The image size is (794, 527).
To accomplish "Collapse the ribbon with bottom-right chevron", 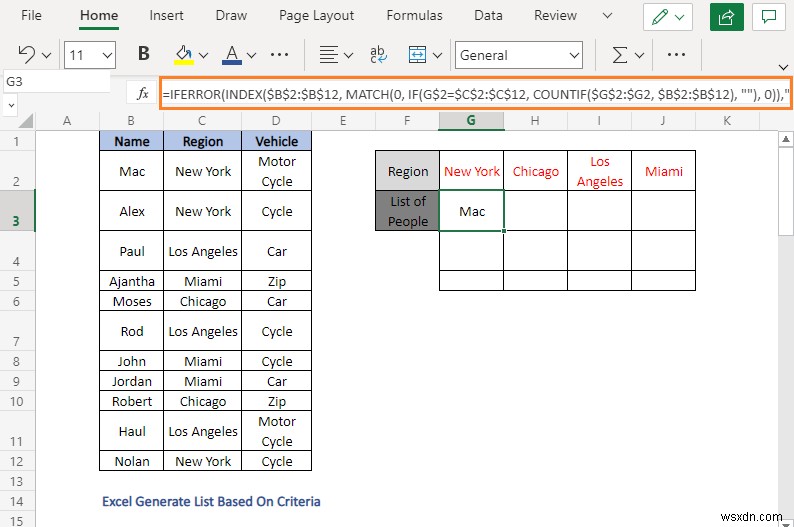I will [783, 67].
